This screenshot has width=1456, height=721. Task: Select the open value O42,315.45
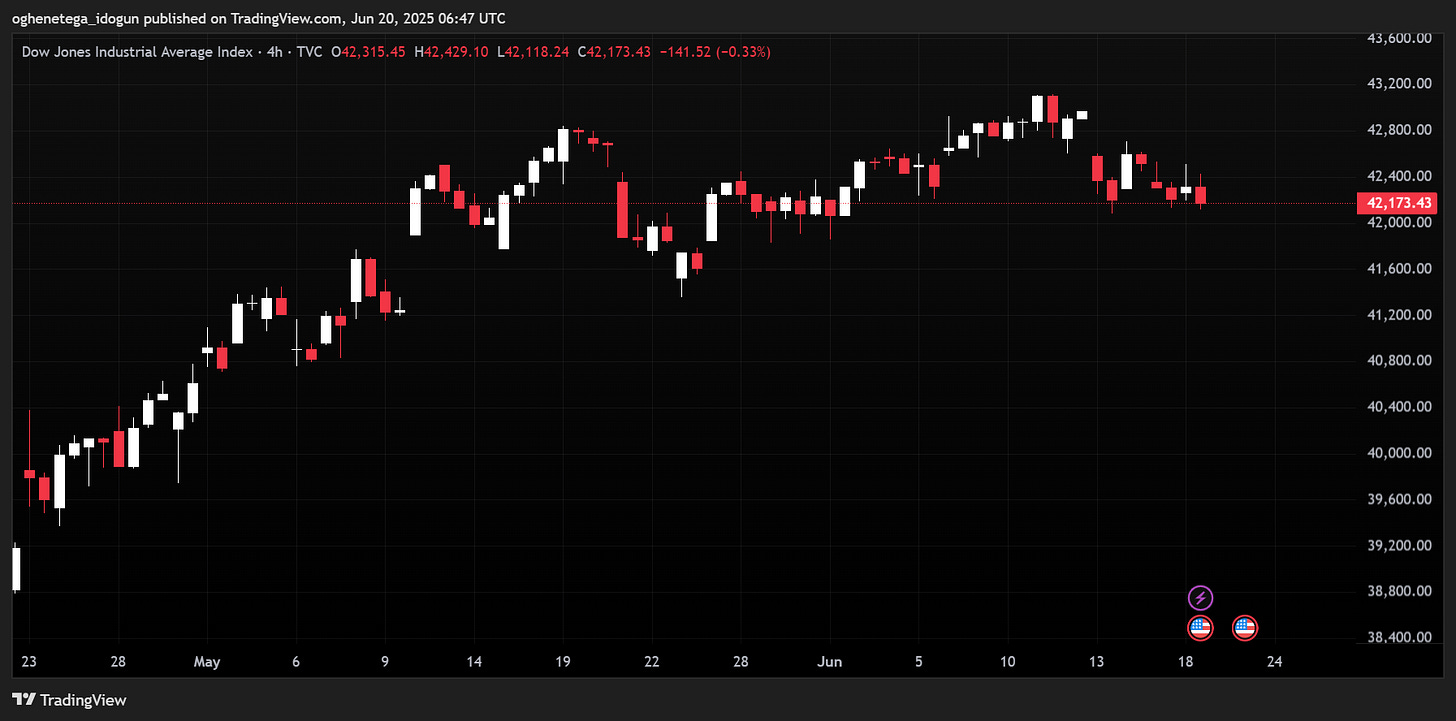point(369,51)
